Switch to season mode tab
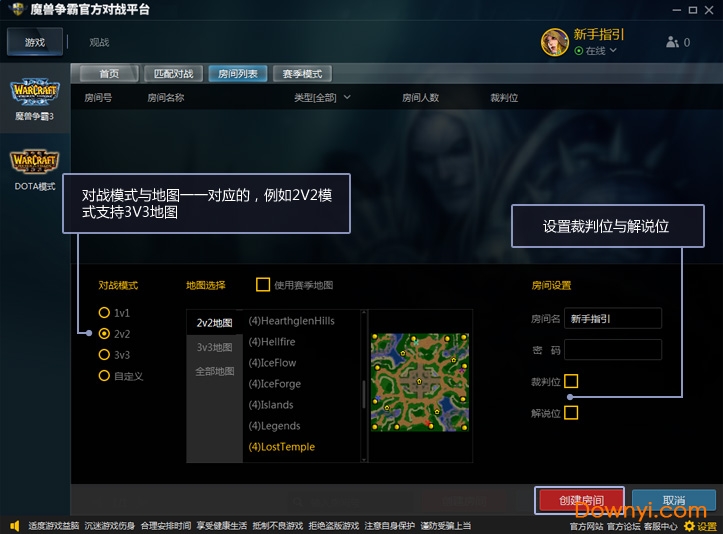This screenshot has height=534, width=723. tap(301, 74)
